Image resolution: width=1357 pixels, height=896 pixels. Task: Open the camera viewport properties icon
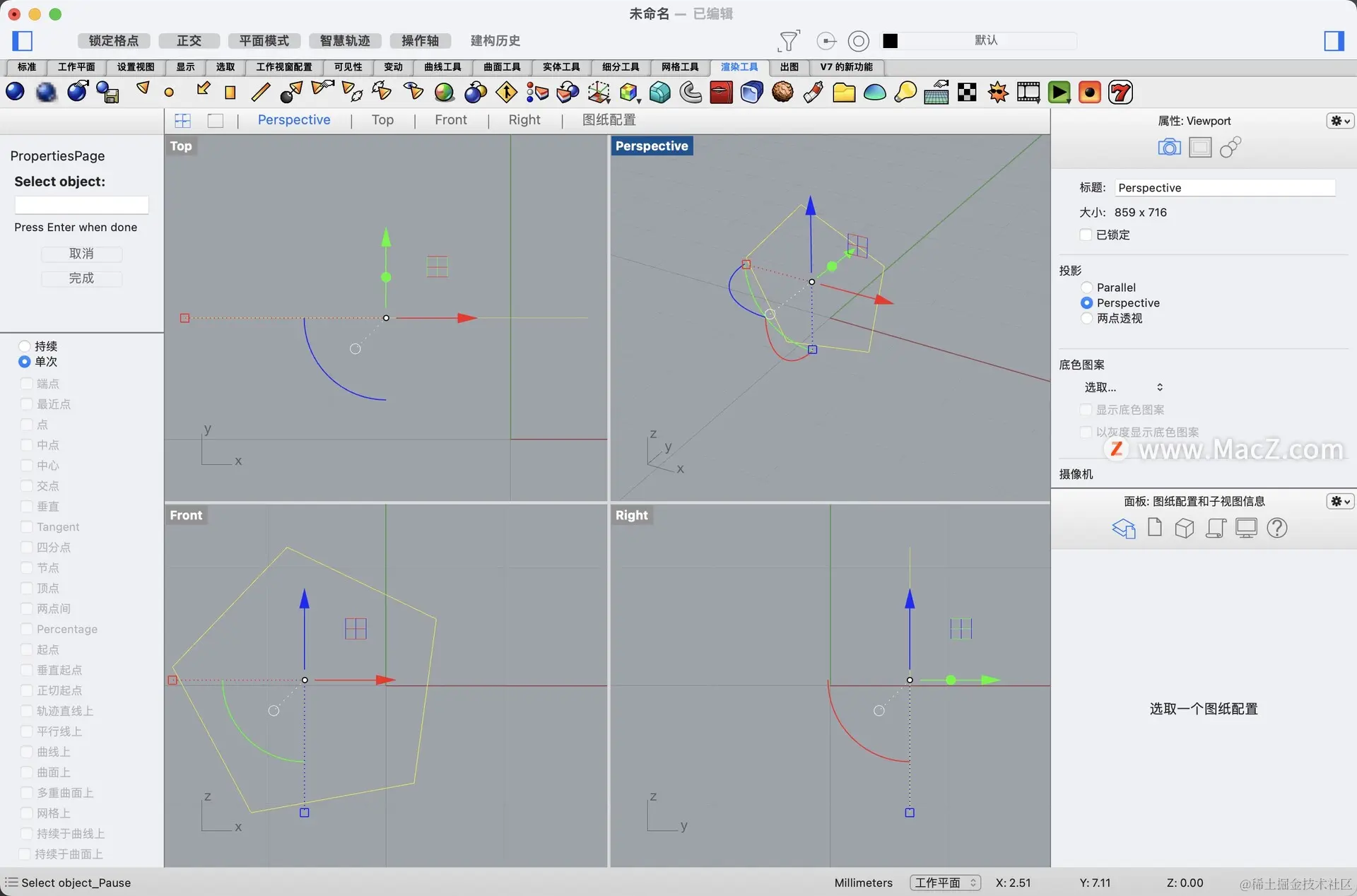click(1169, 147)
